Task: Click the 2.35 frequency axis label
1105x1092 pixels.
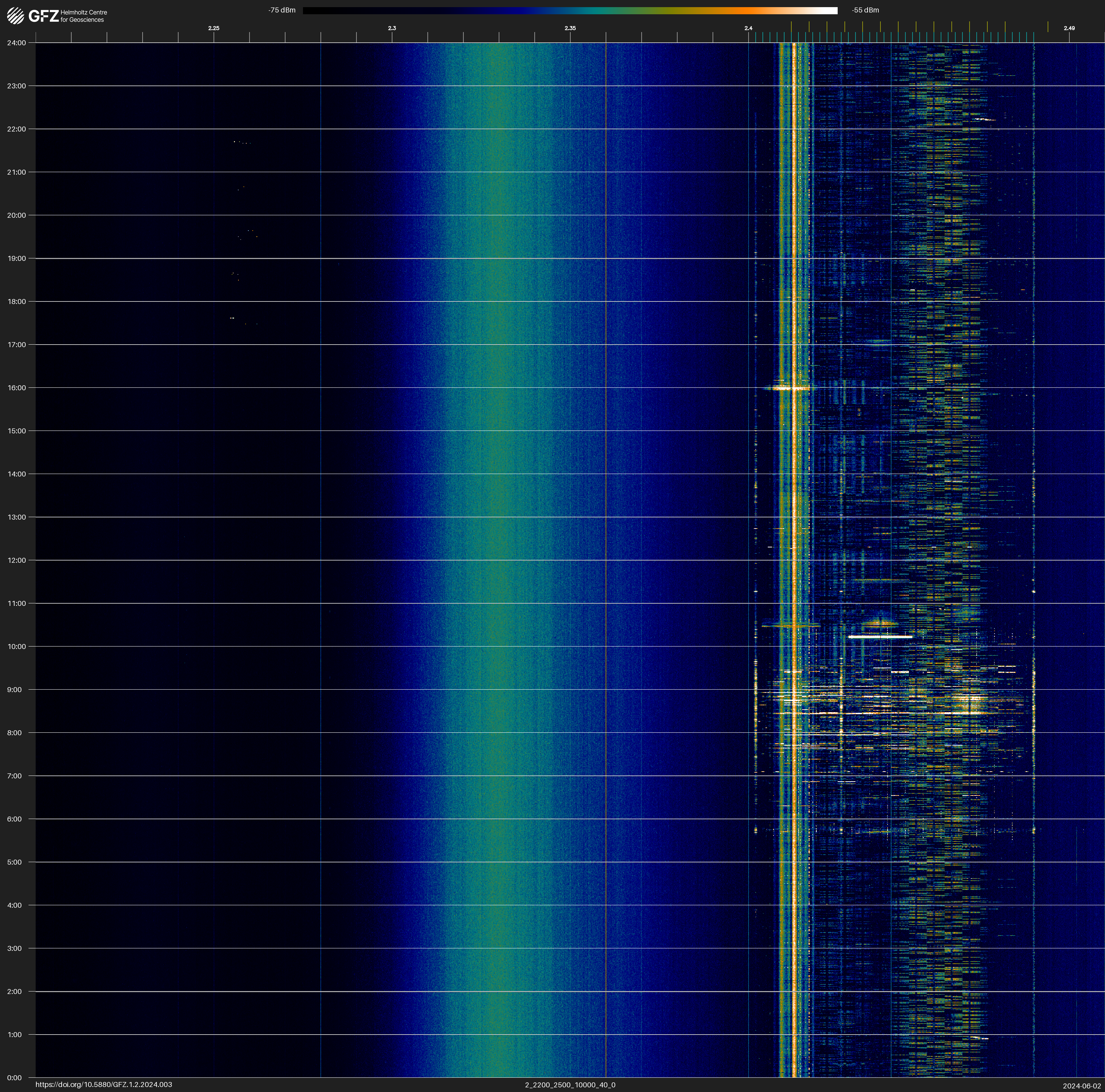Action: (x=570, y=28)
